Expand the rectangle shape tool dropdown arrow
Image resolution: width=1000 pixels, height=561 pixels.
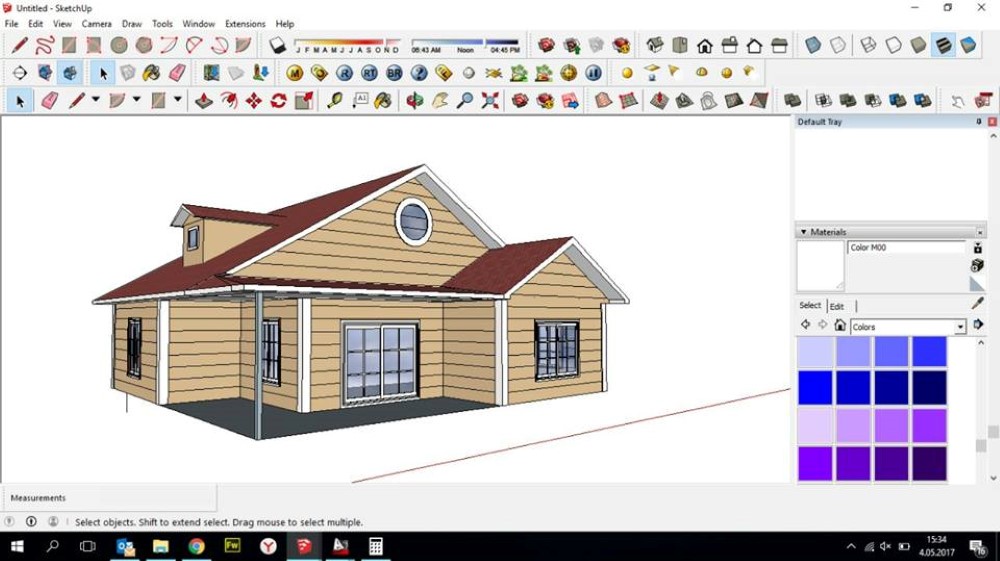(x=178, y=100)
